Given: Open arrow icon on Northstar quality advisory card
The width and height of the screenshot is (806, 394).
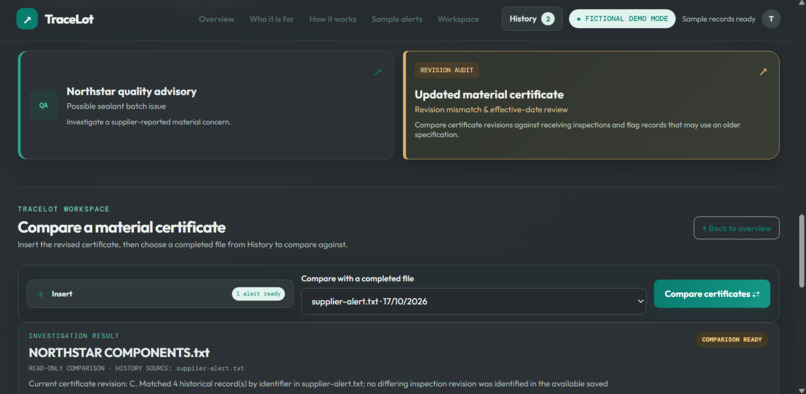Looking at the screenshot, I should [x=378, y=73].
